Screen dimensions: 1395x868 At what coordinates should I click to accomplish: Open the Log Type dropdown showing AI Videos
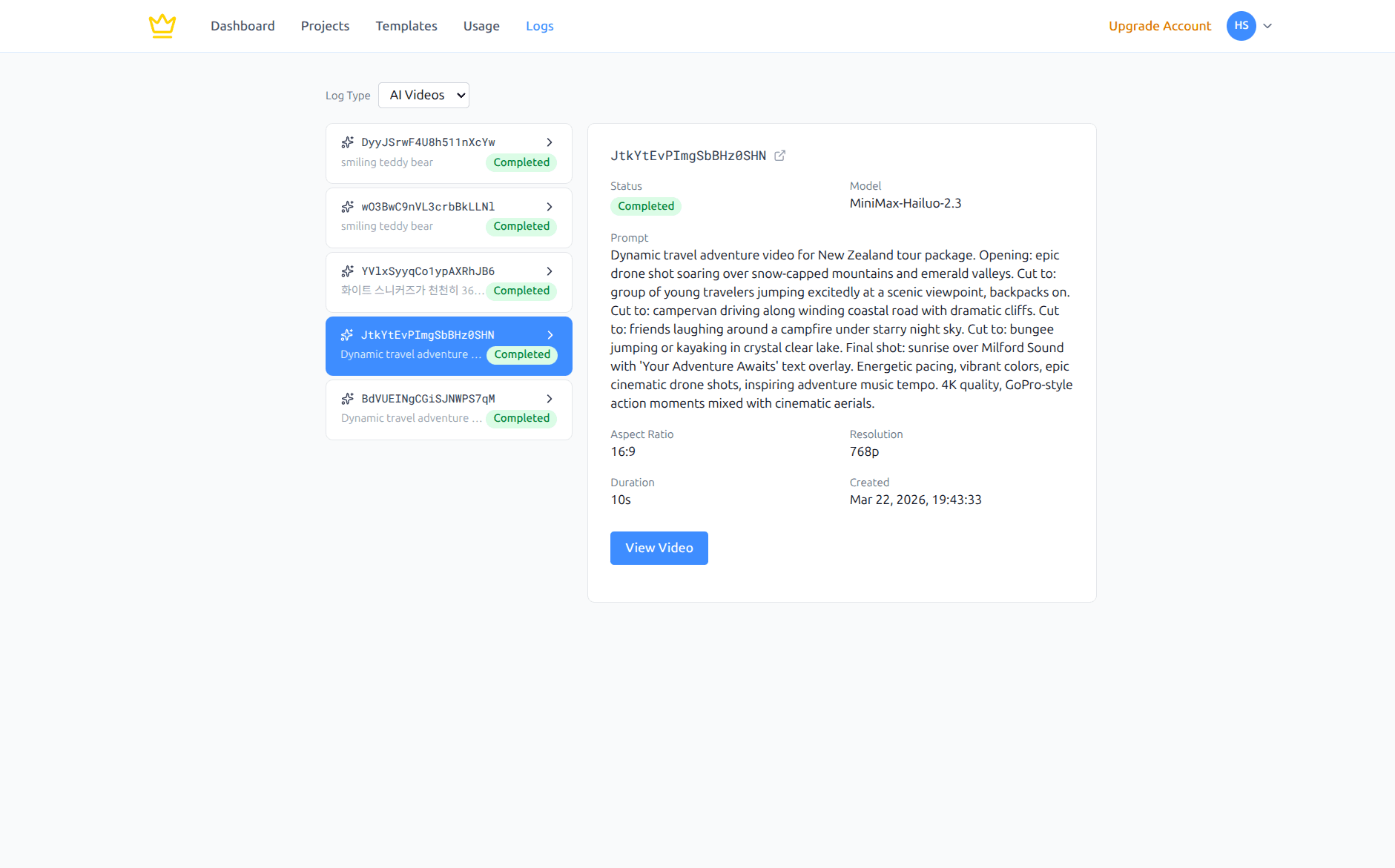pos(423,95)
